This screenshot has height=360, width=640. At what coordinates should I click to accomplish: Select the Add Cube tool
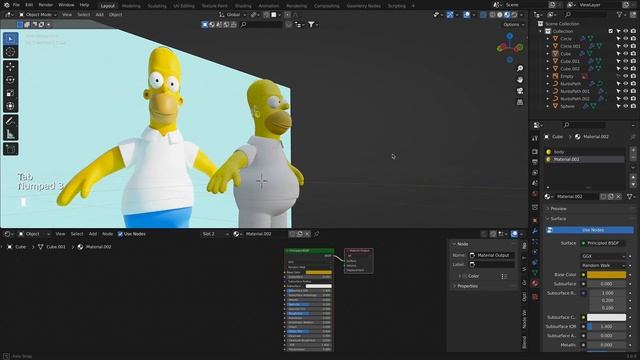click(11, 149)
